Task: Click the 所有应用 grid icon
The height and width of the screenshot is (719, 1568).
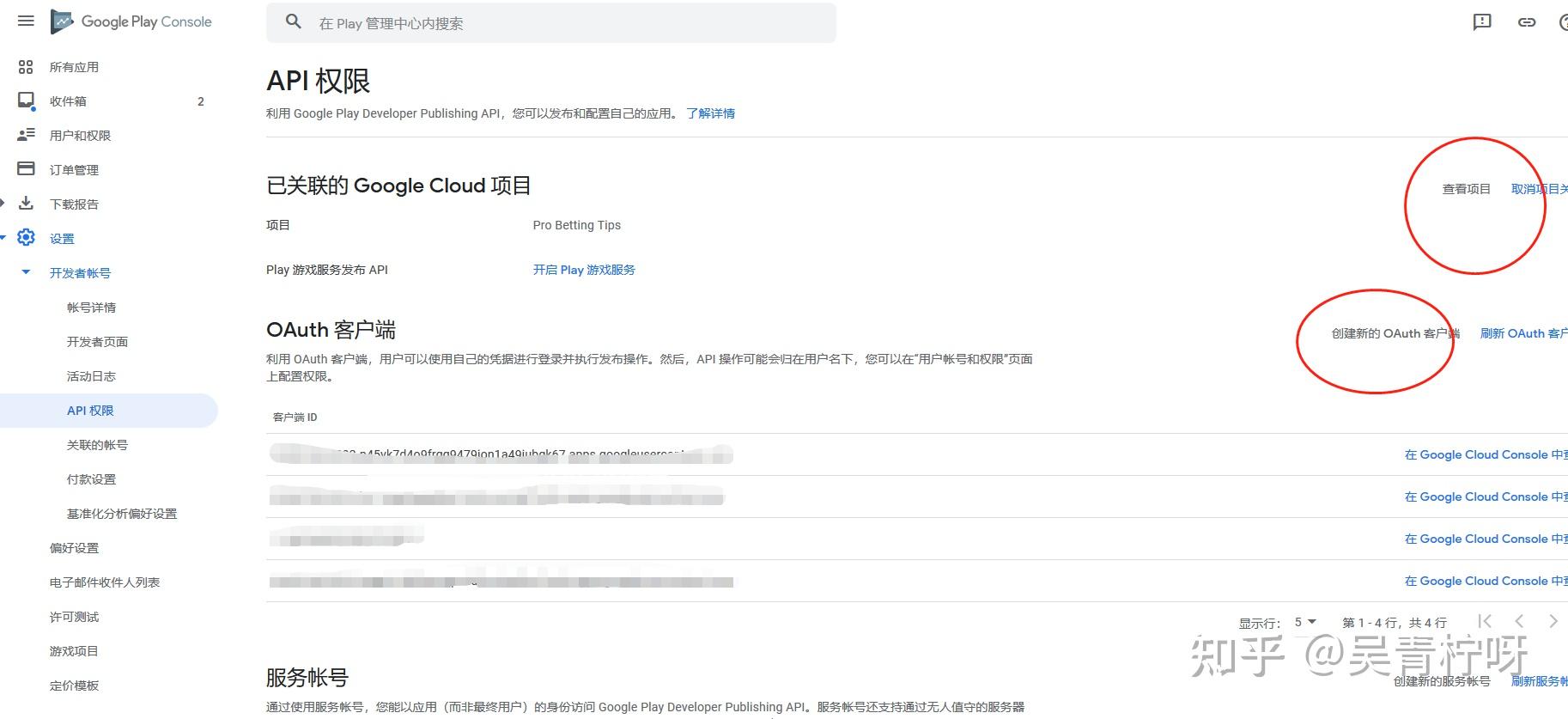Action: tap(26, 67)
